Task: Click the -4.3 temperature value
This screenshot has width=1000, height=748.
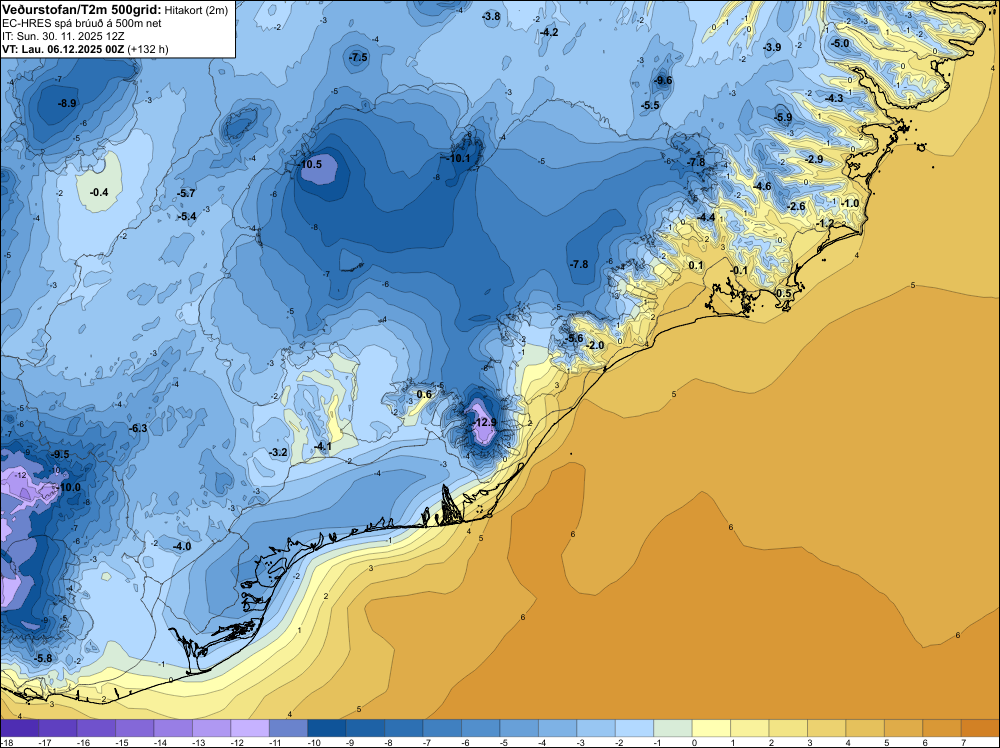Action: pyautogui.click(x=834, y=98)
